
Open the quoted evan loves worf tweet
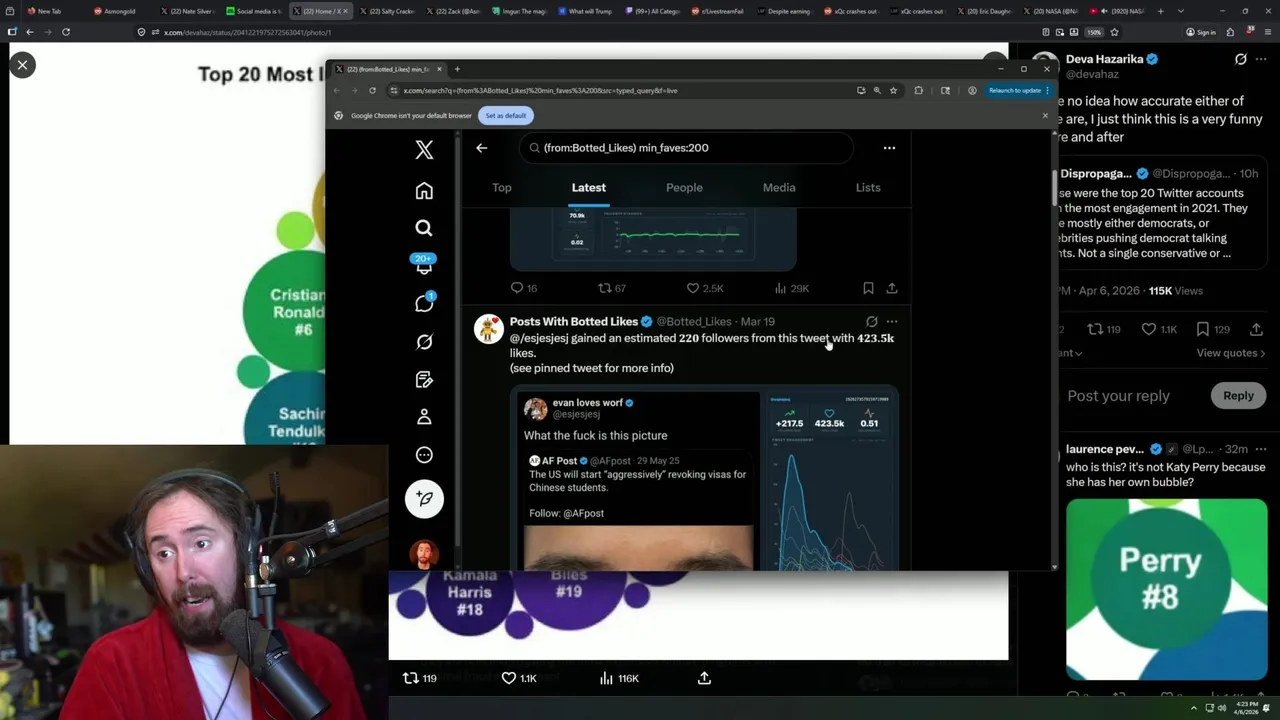638,480
